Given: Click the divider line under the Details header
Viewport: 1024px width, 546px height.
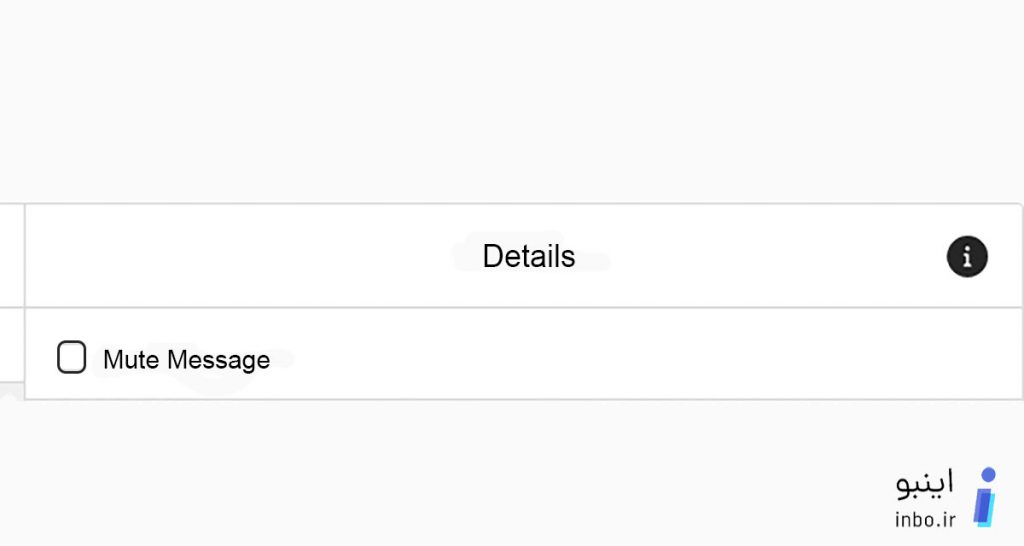Looking at the screenshot, I should point(524,307).
